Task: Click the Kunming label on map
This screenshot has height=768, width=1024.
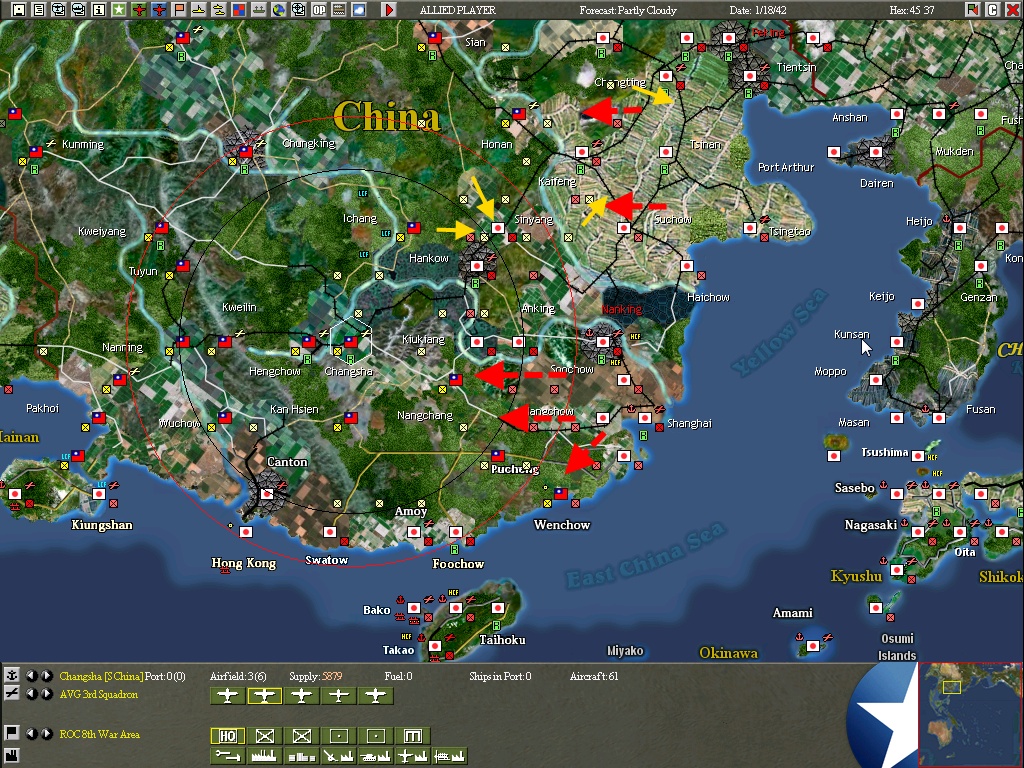Action: (x=82, y=144)
